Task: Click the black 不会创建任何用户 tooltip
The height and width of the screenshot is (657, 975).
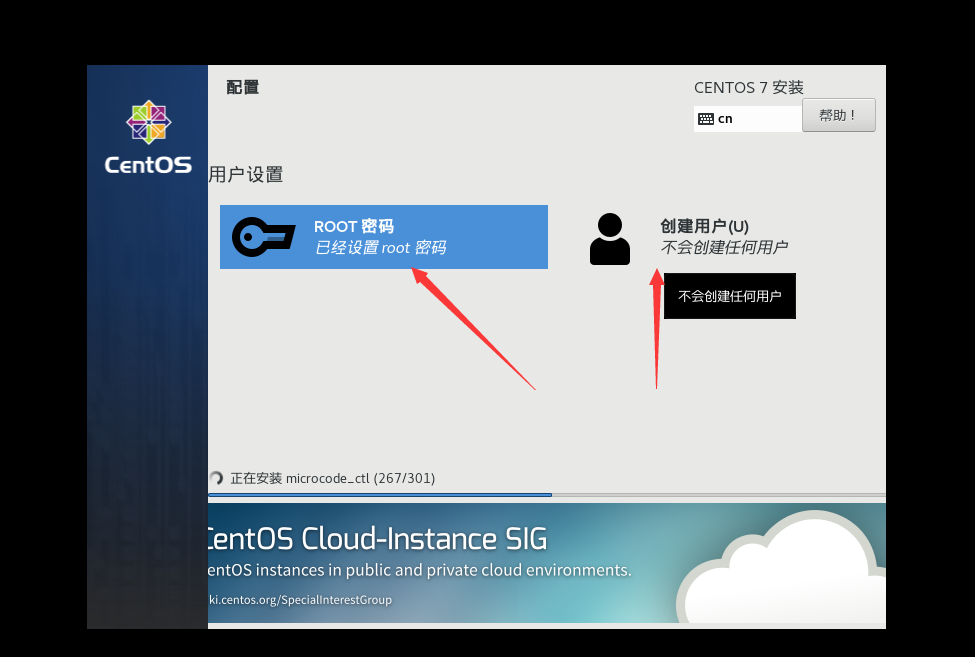Action: point(730,296)
